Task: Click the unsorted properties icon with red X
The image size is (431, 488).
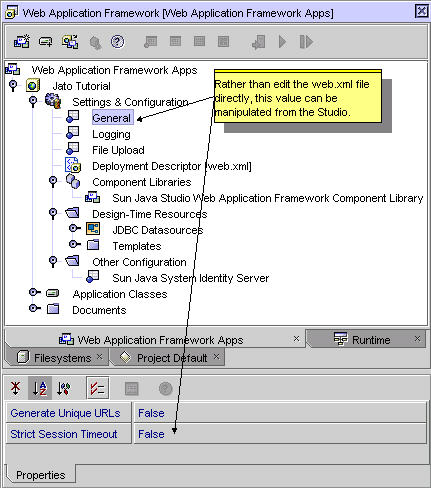Action: coord(15,388)
